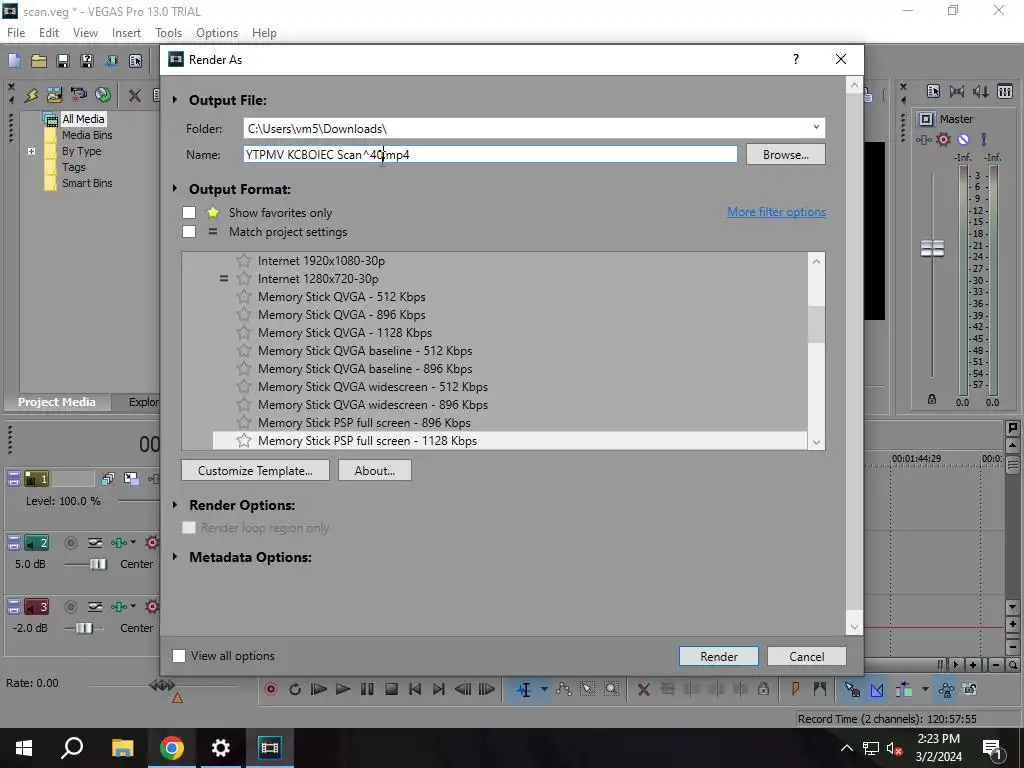The height and width of the screenshot is (768, 1024).
Task: Open track 2 automation settings dropdown arrow
Action: coord(133,542)
